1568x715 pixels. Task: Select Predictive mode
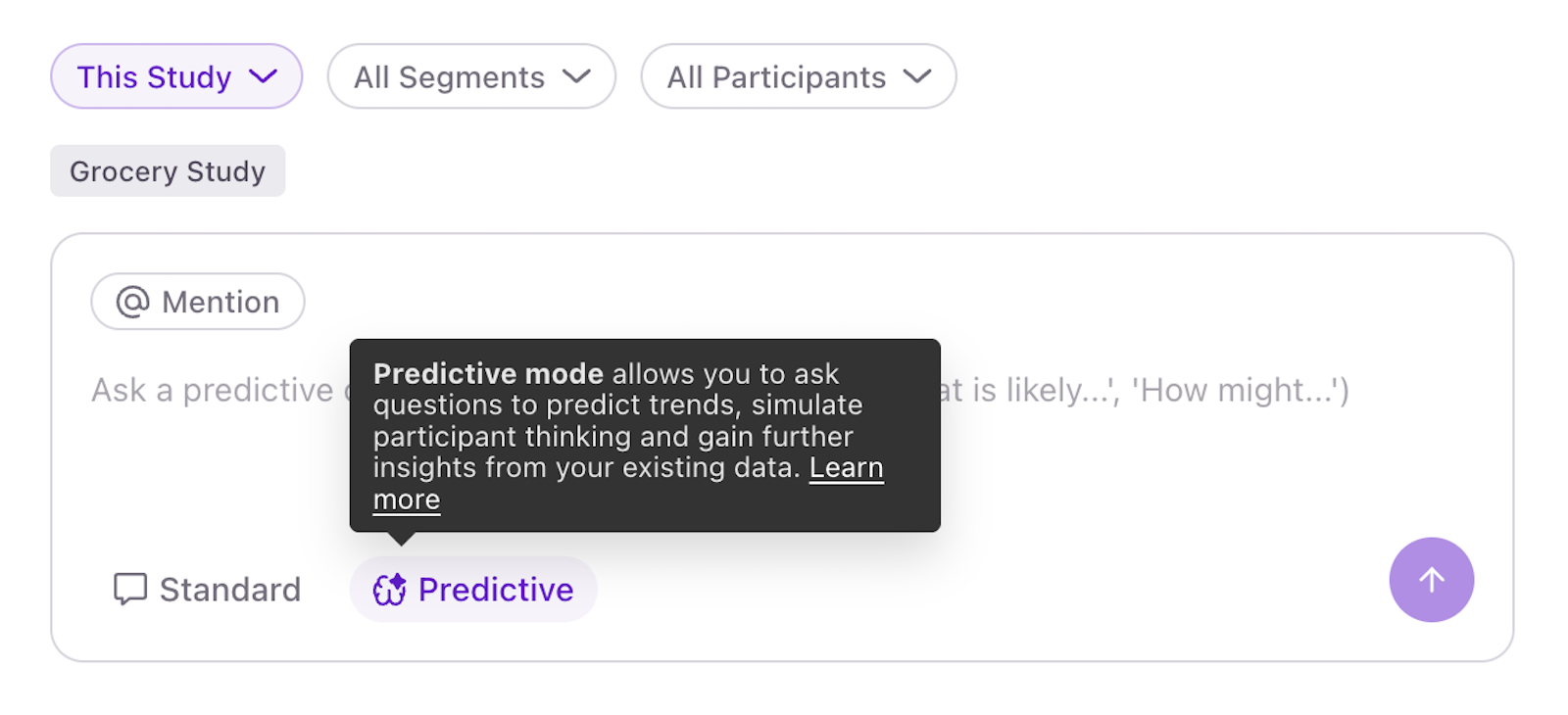473,590
